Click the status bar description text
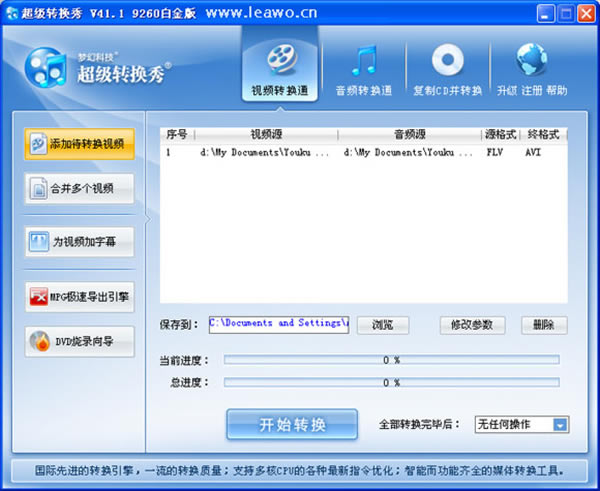Screen dimensions: 600x491 point(299,471)
